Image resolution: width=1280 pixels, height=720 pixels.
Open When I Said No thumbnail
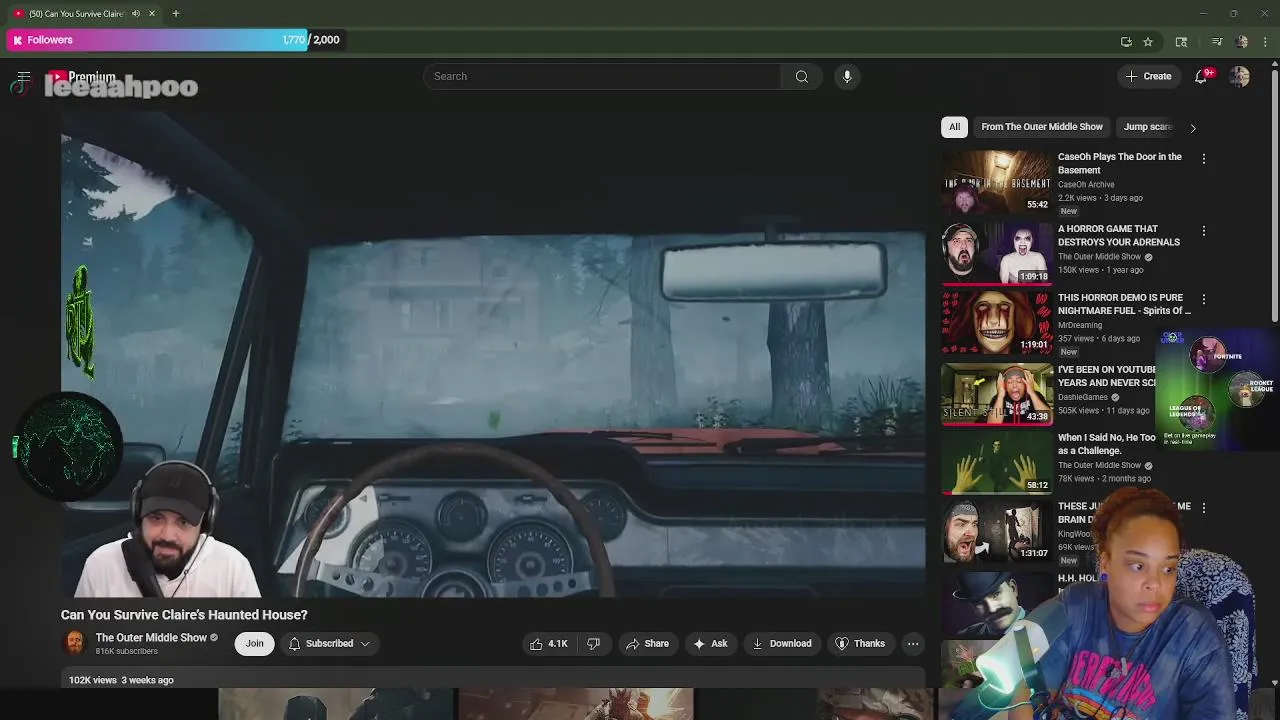(997, 462)
